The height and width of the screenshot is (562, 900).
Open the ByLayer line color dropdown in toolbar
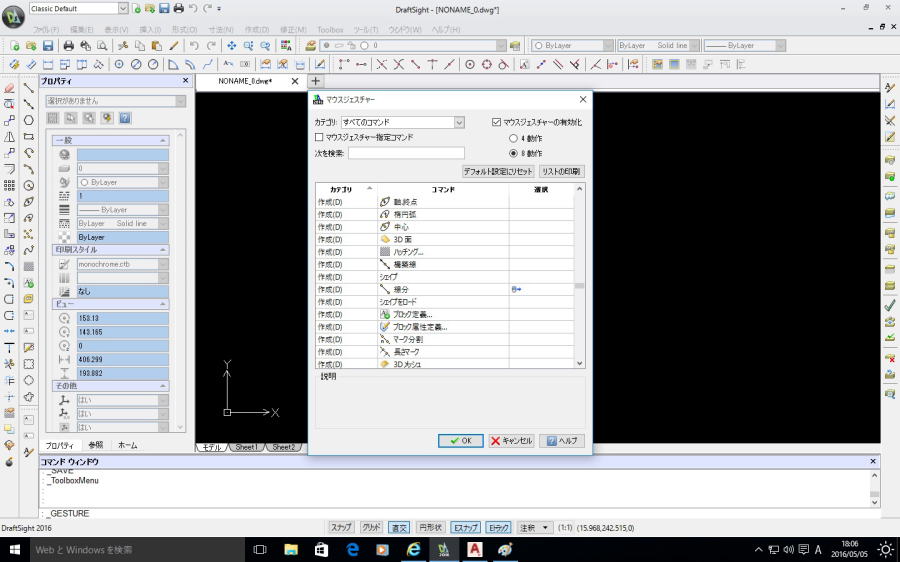(x=573, y=45)
